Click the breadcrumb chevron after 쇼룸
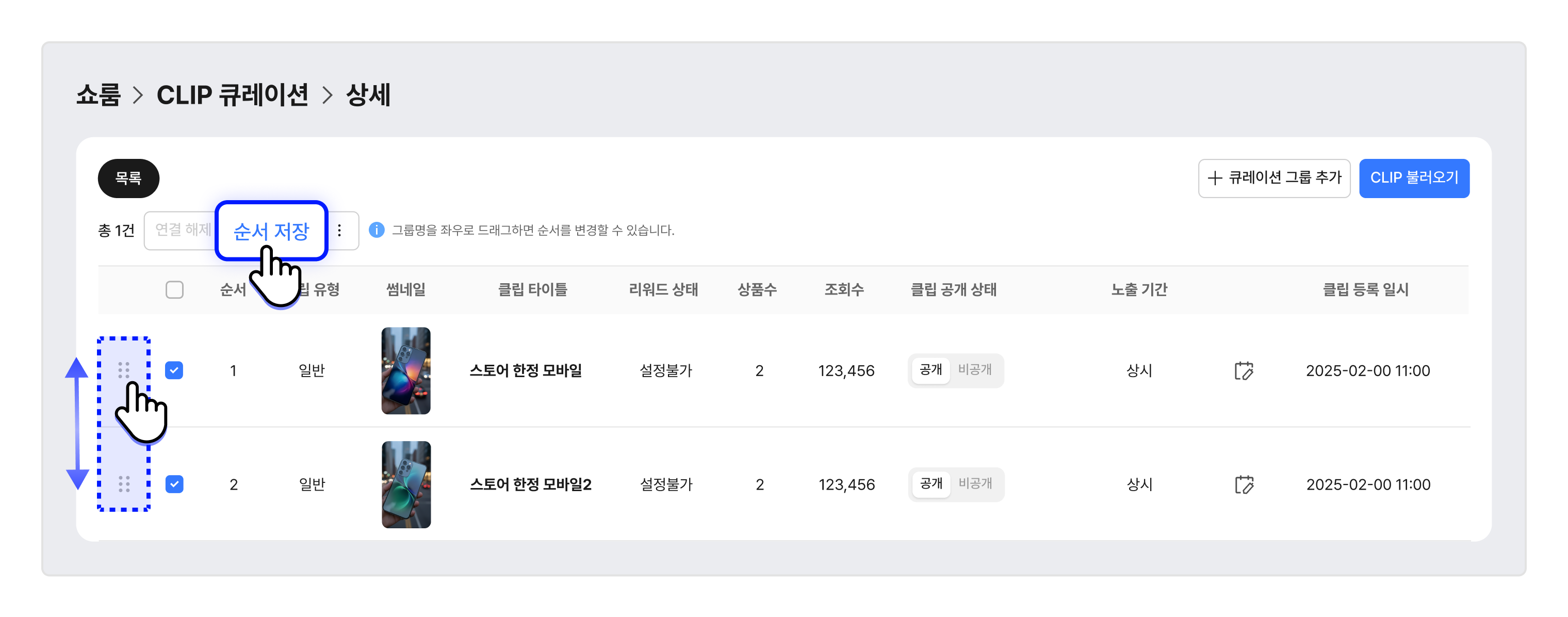Image resolution: width=1568 pixels, height=617 pixels. click(138, 95)
